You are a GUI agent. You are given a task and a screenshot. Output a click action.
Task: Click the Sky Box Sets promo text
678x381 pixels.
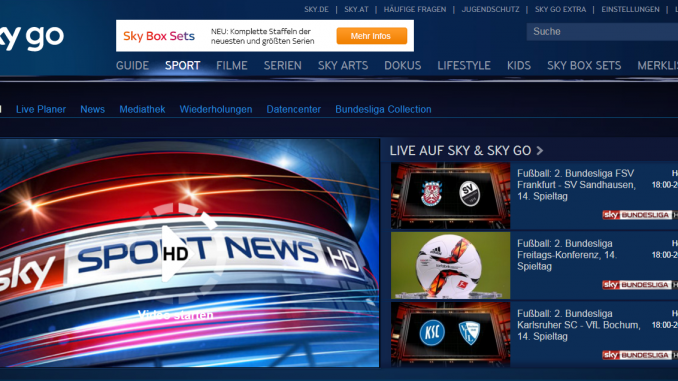pyautogui.click(x=262, y=36)
